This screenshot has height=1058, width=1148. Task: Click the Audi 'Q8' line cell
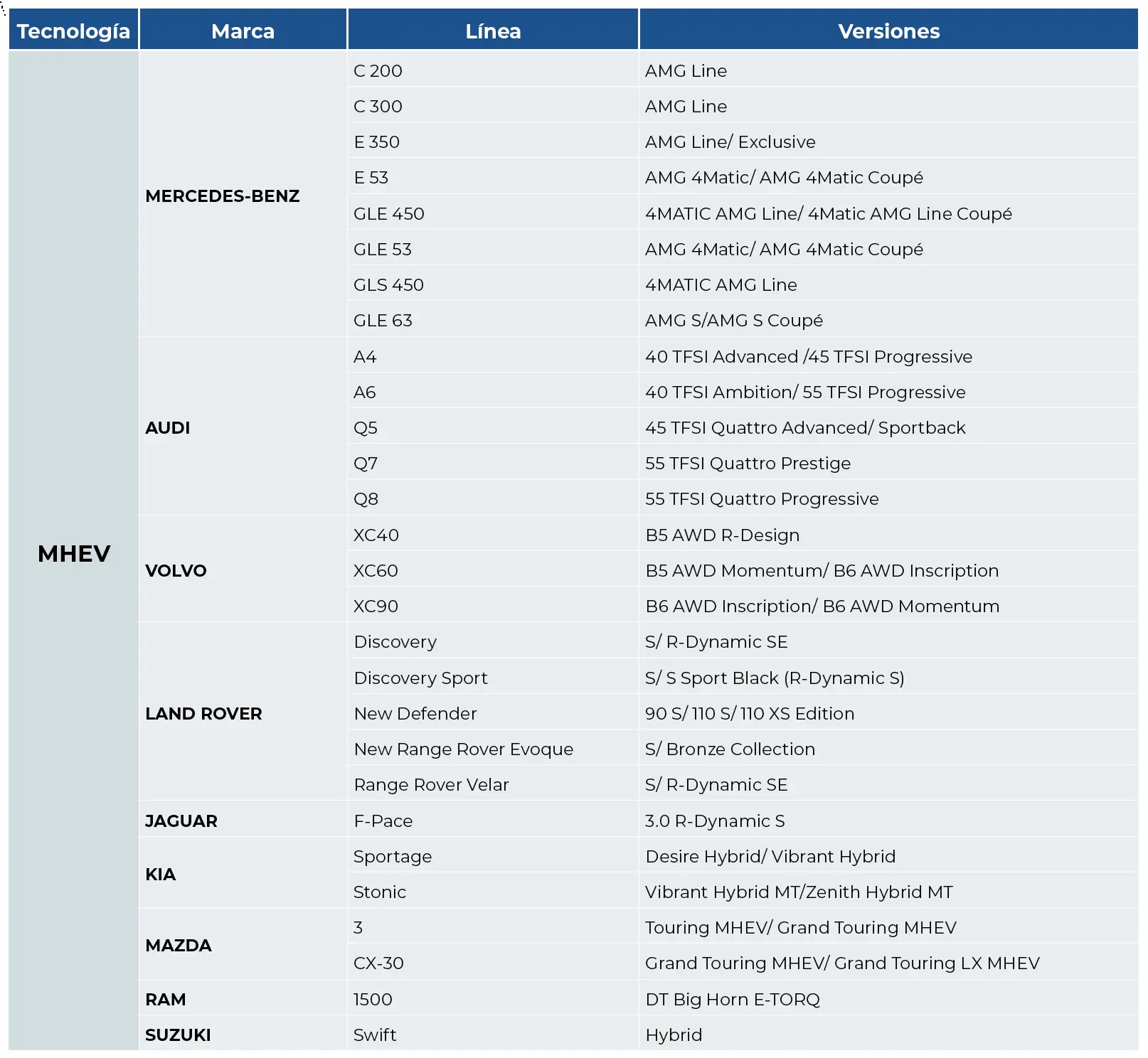[493, 498]
